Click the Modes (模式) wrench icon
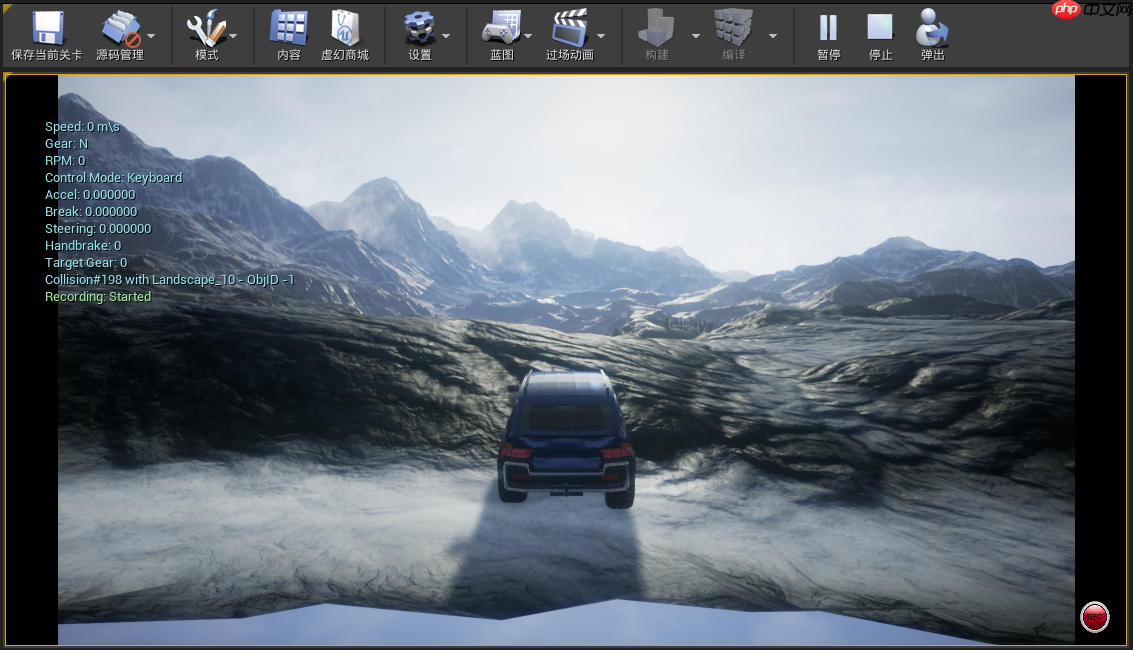 tap(206, 29)
